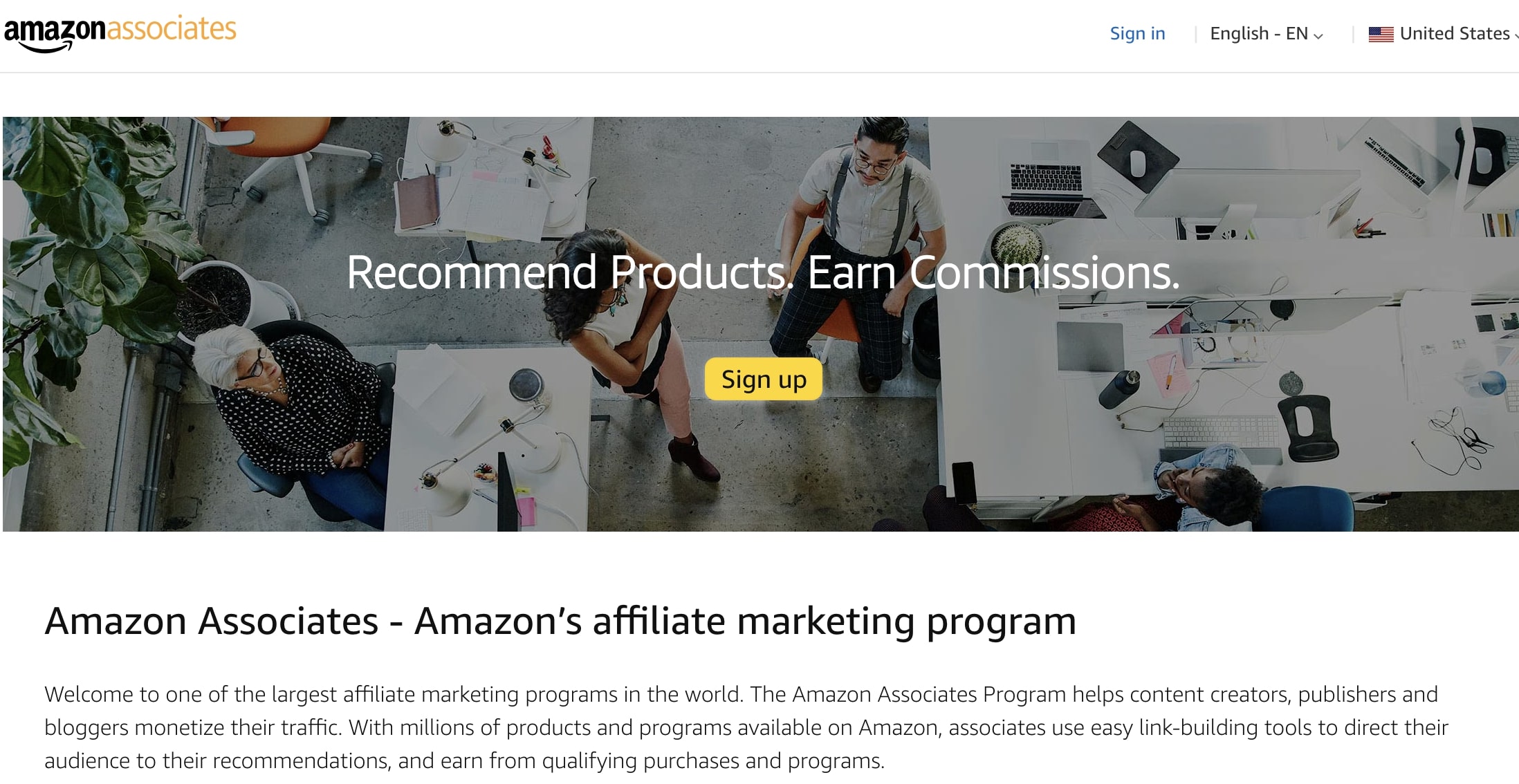Screen dimensions: 1519x784
Task: Click the 'Amazon Associates - Amazon's affiliate marketing program' heading
Action: click(x=560, y=621)
